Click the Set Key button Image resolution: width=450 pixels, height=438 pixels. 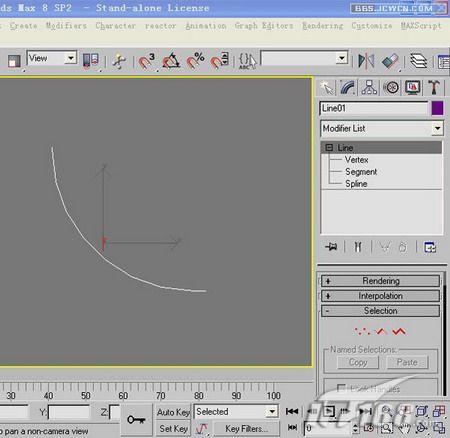coord(173,428)
